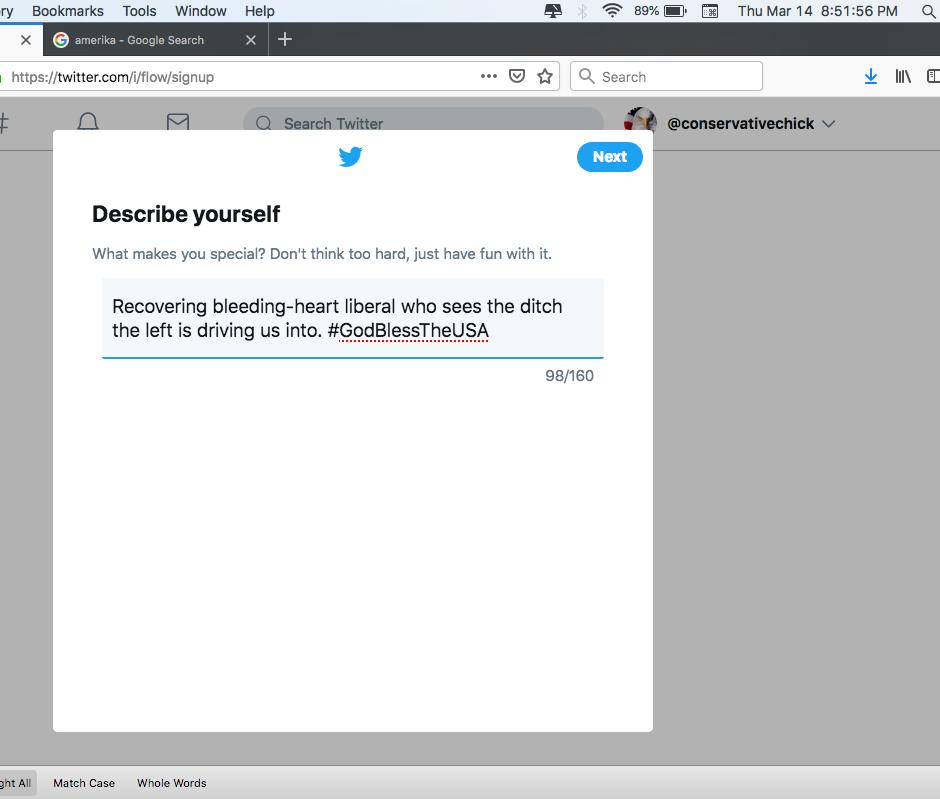Viewport: 940px width, 799px height.
Task: Toggle Match Case in find bar
Action: (84, 783)
